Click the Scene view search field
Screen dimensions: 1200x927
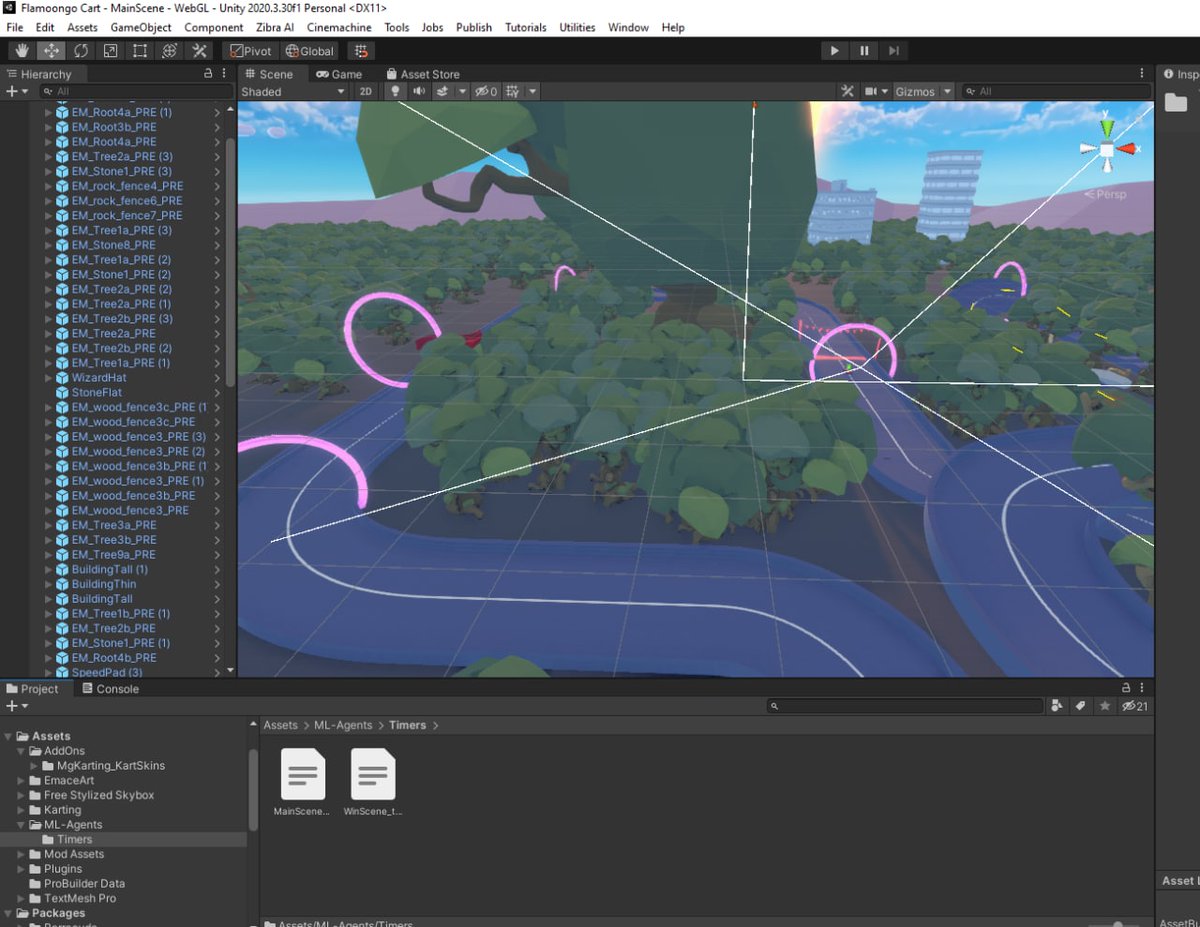1056,91
